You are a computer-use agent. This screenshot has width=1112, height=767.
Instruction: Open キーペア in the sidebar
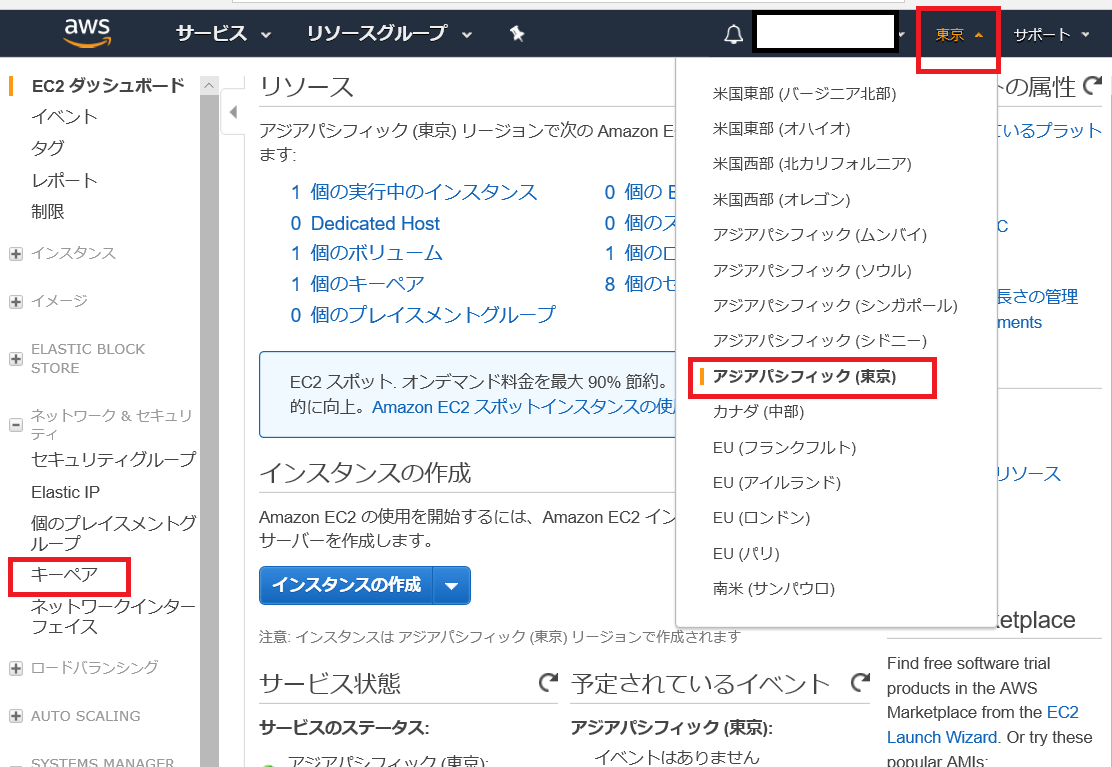[x=65, y=574]
